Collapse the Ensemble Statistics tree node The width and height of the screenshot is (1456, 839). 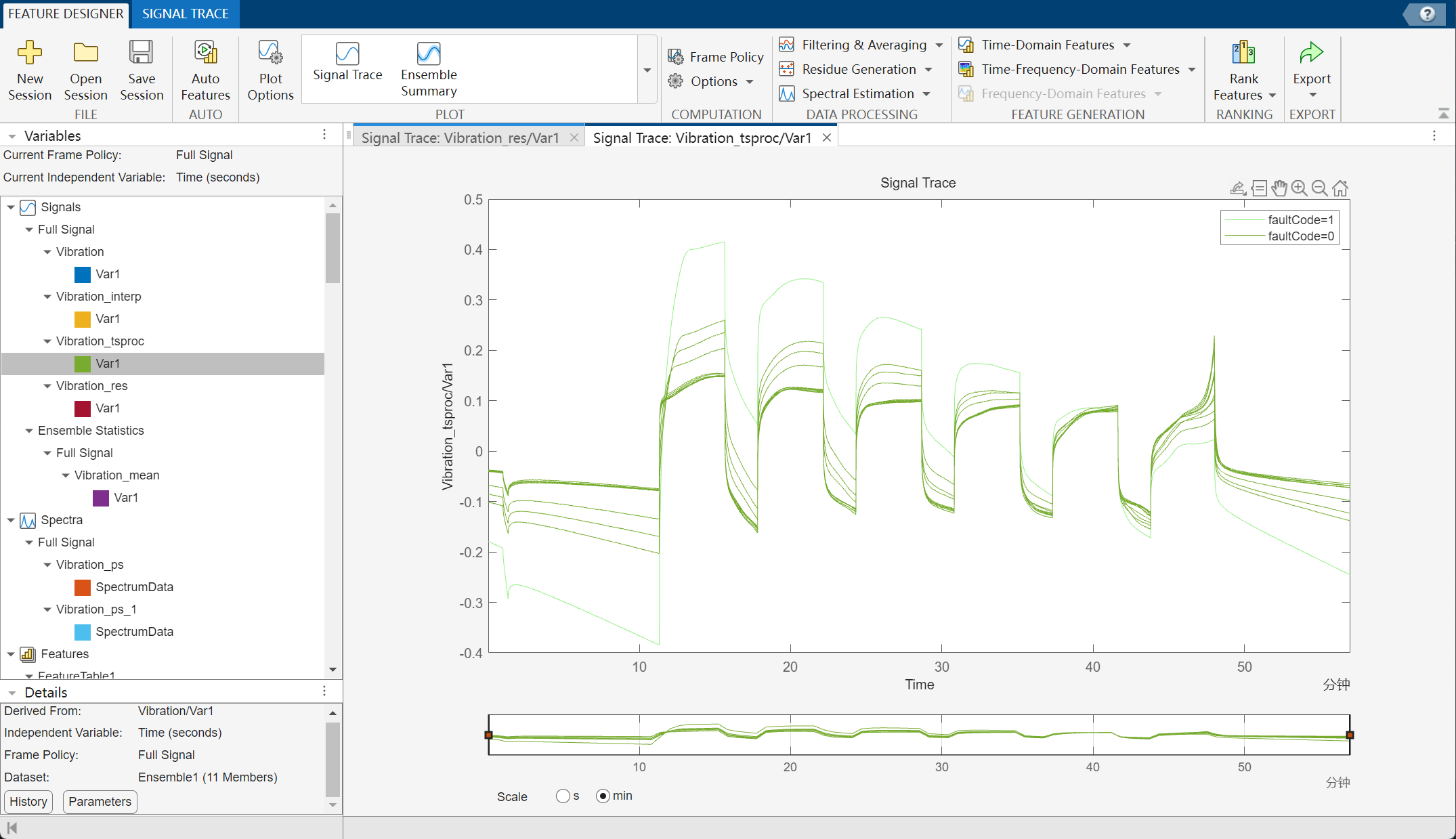29,431
